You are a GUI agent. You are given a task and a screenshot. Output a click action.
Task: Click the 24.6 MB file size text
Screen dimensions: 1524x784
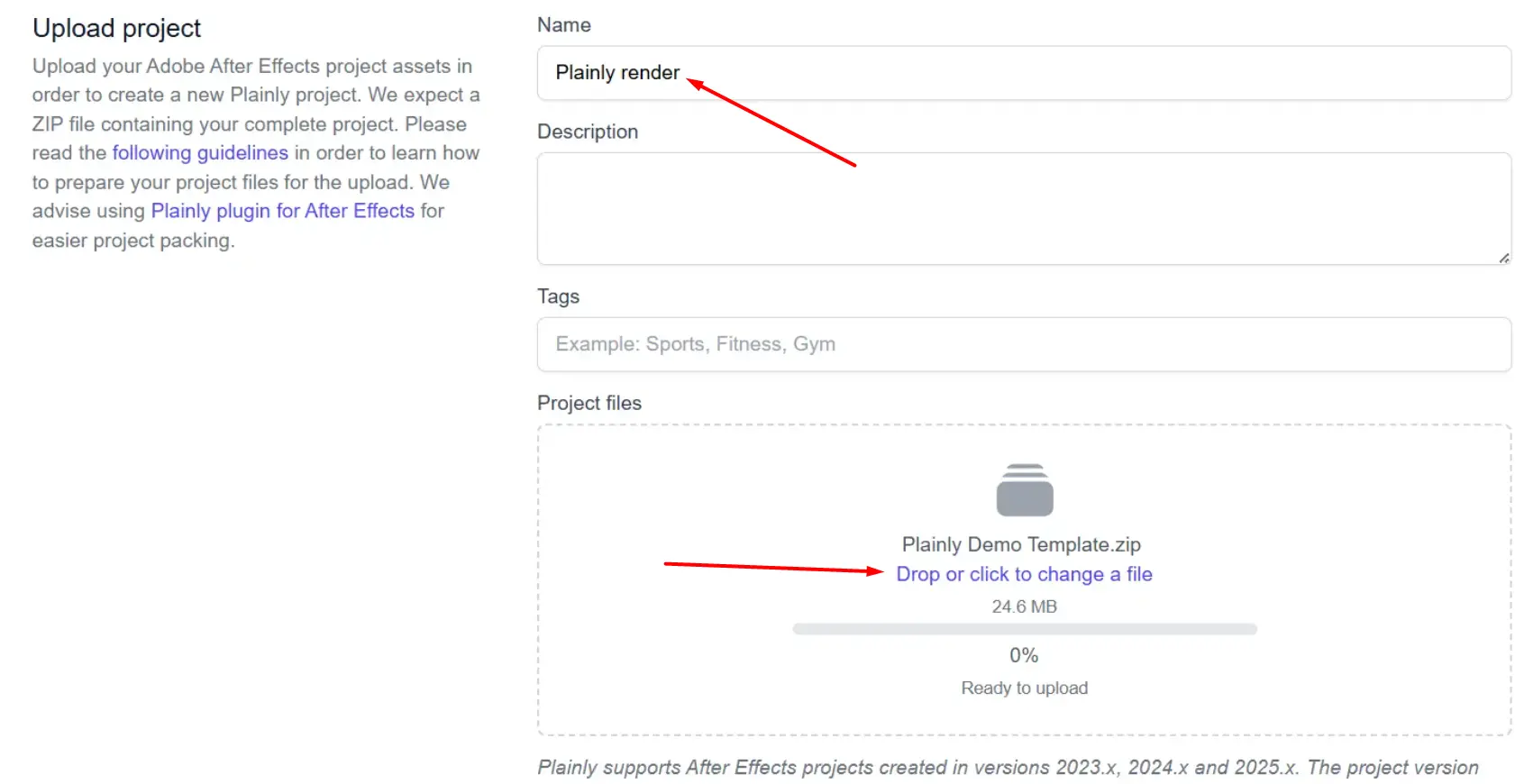[1025, 606]
